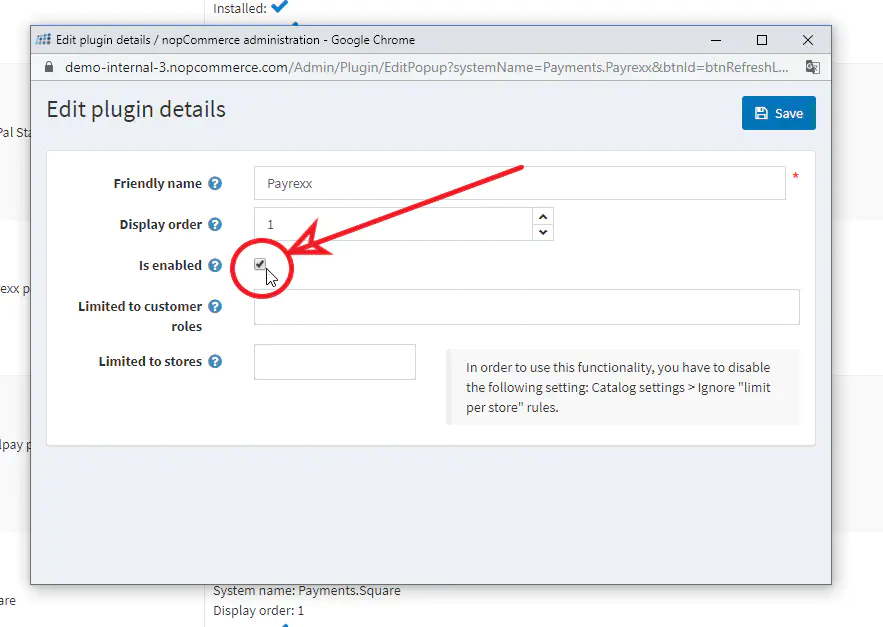
Task: Click into the Friendly name field
Action: pyautogui.click(x=519, y=184)
